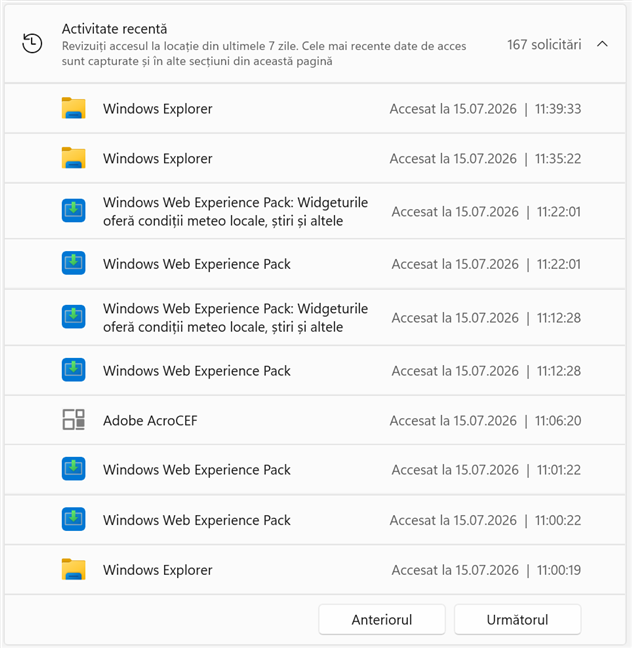
Task: Click Widgeturile entry icon at 11:22:01
Action: 74,210
